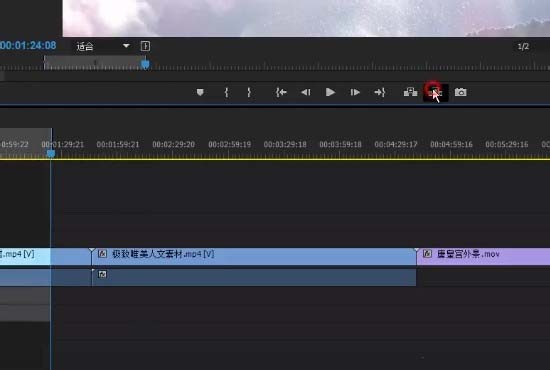The height and width of the screenshot is (370, 550).
Task: Click the program monitor blue playhead
Action: click(145, 65)
